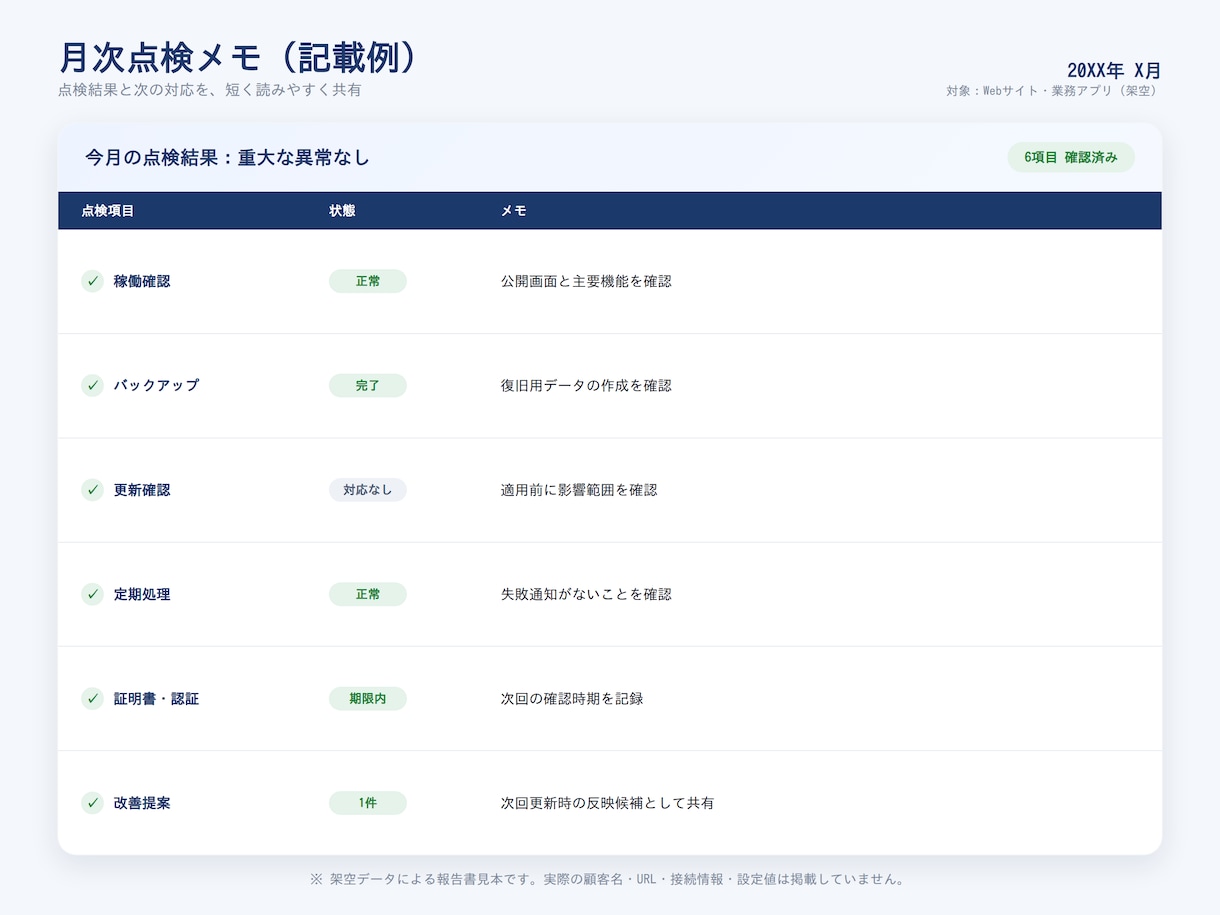Click the 対応なし status badge for 更新確認
This screenshot has height=915, width=1220.
click(x=368, y=490)
